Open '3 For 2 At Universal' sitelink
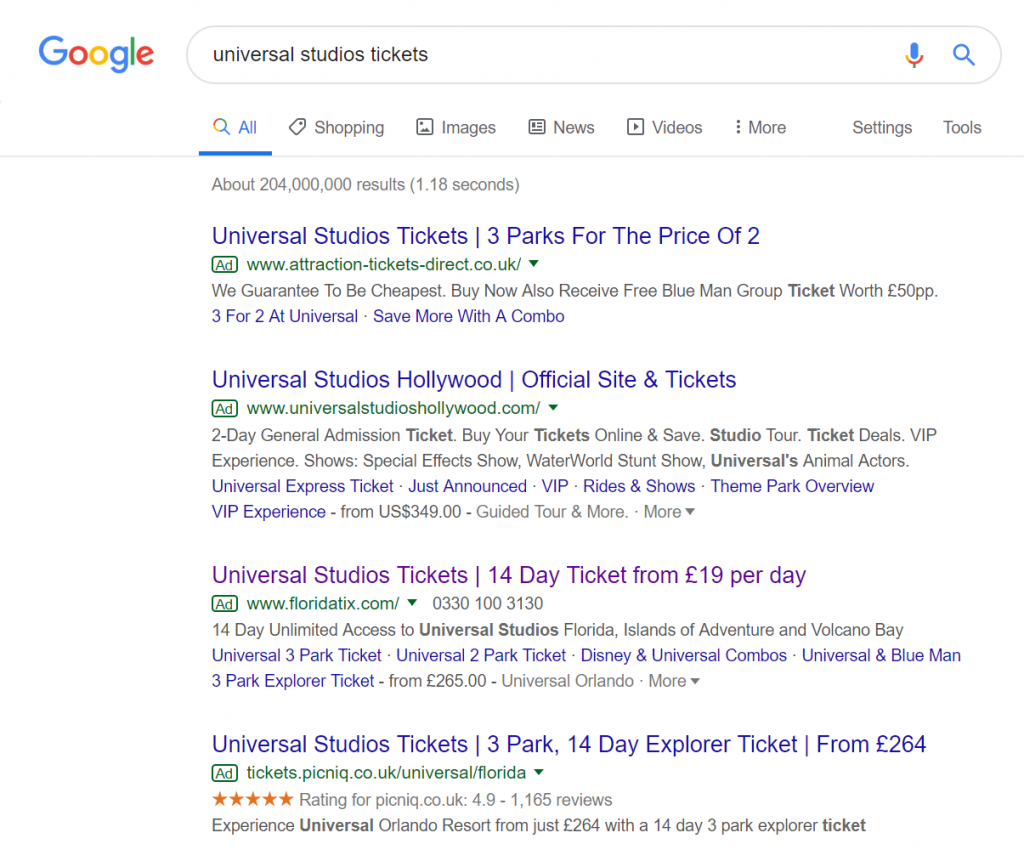This screenshot has width=1024, height=861. point(285,316)
